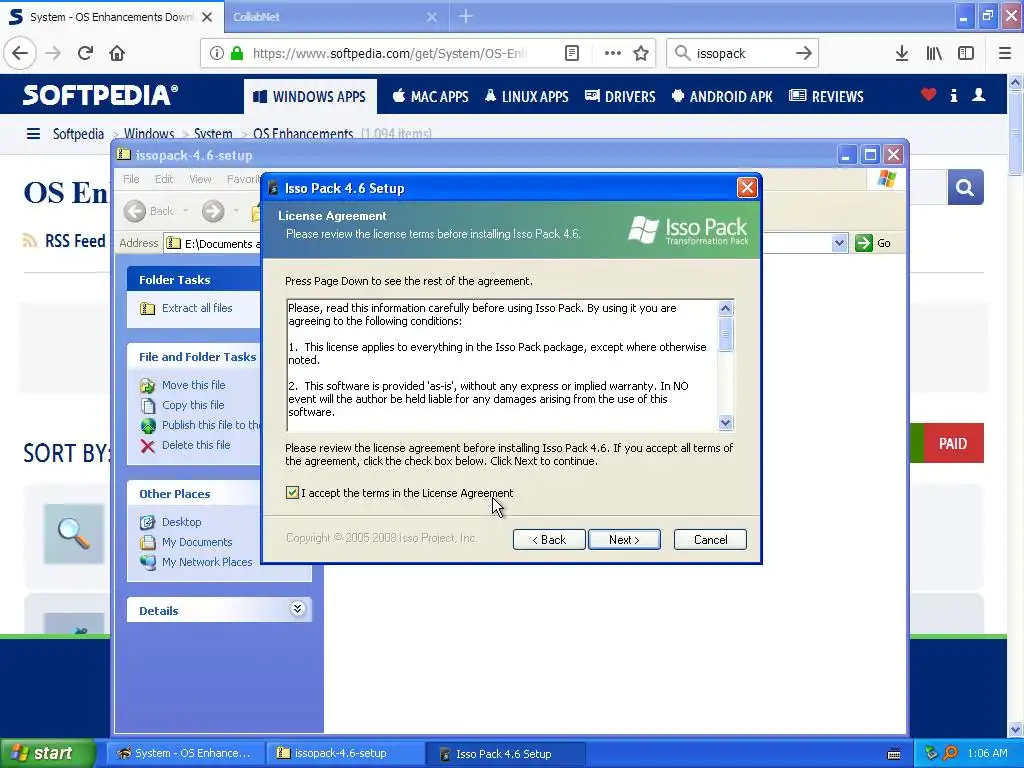Screen dimensions: 1024x768
Task: Open Android APK section
Action: point(722,96)
